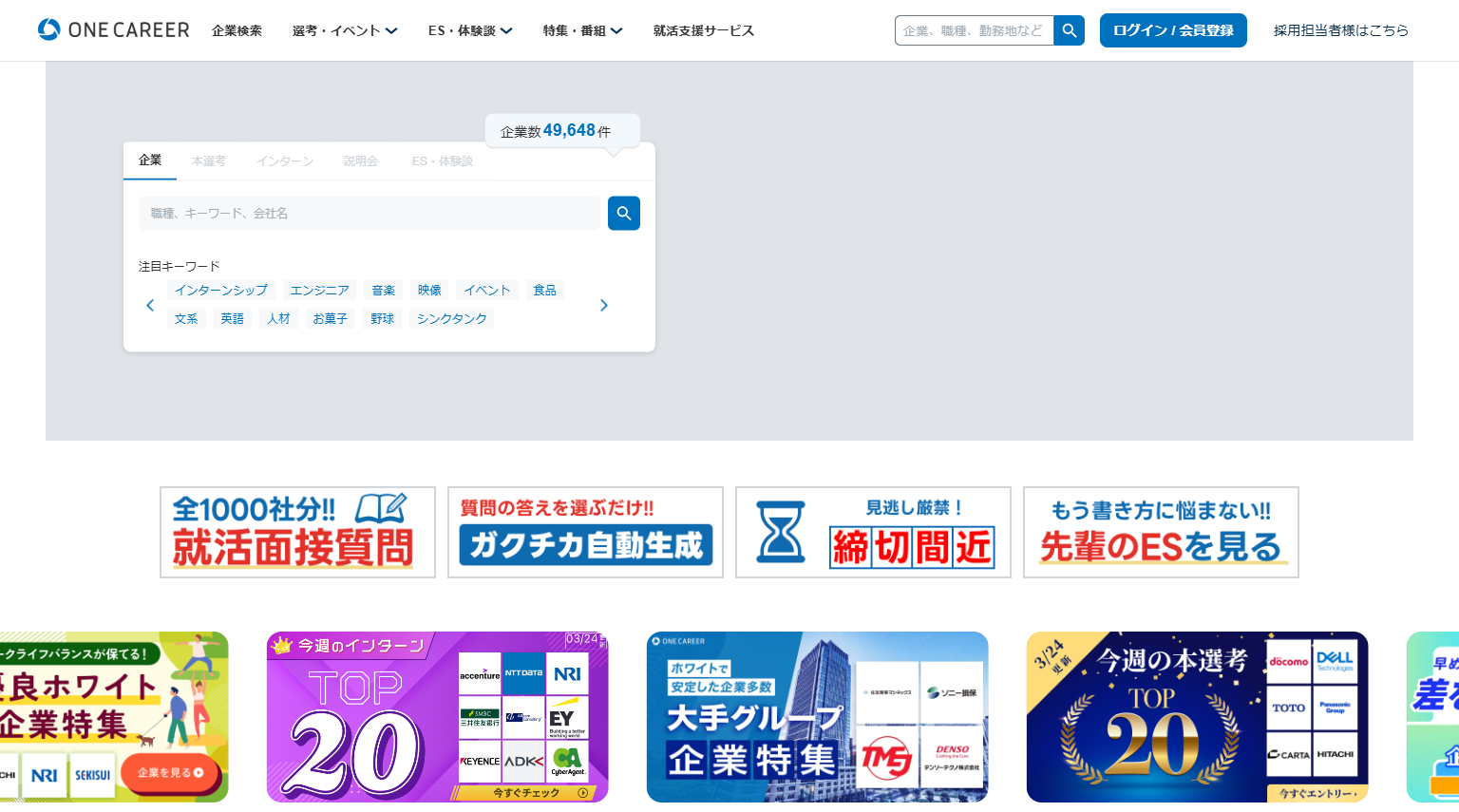Switch to the インターン tab
Viewport: 1459px width, 812px height.
285,161
